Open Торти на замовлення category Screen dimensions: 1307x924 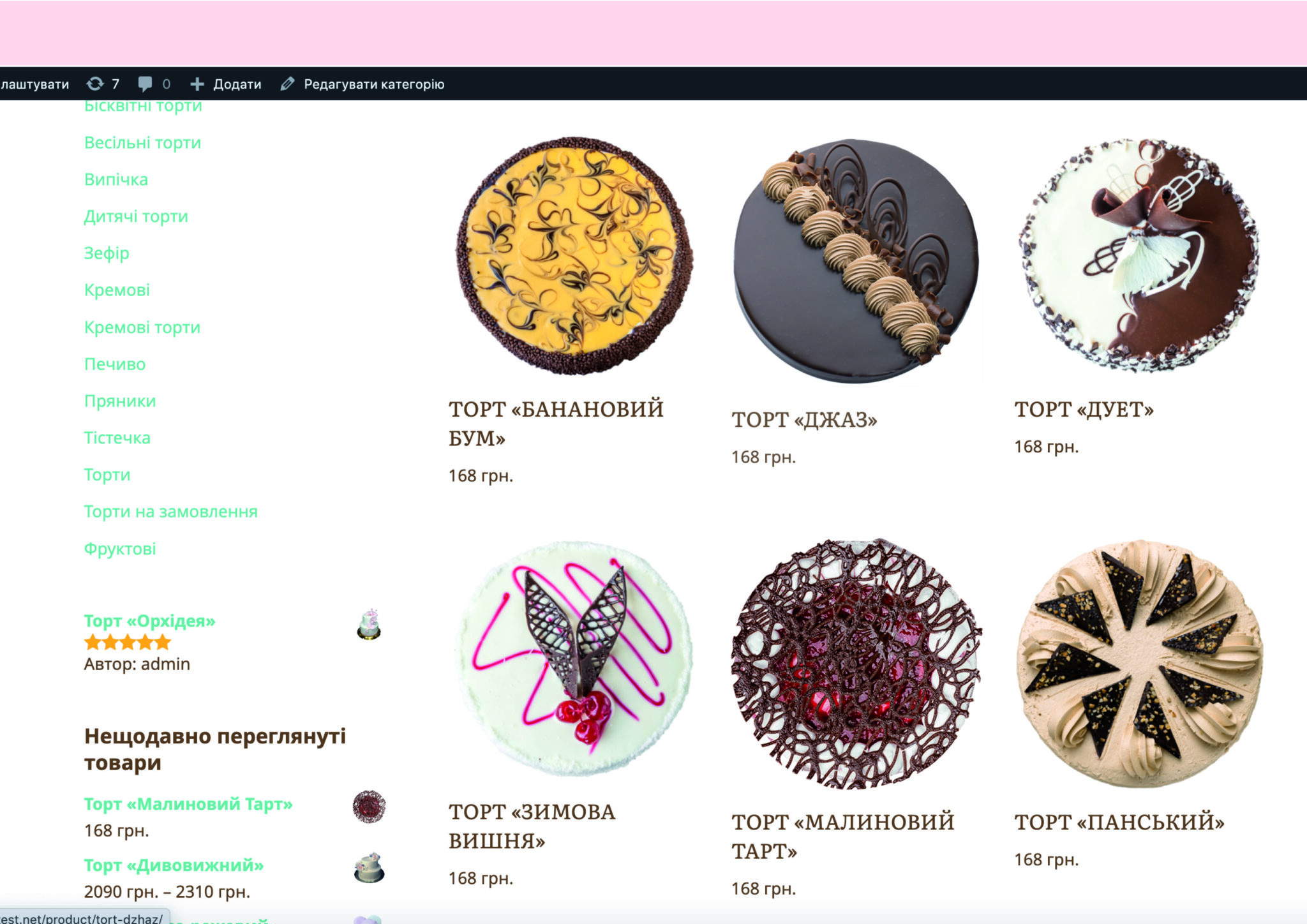pyautogui.click(x=171, y=512)
